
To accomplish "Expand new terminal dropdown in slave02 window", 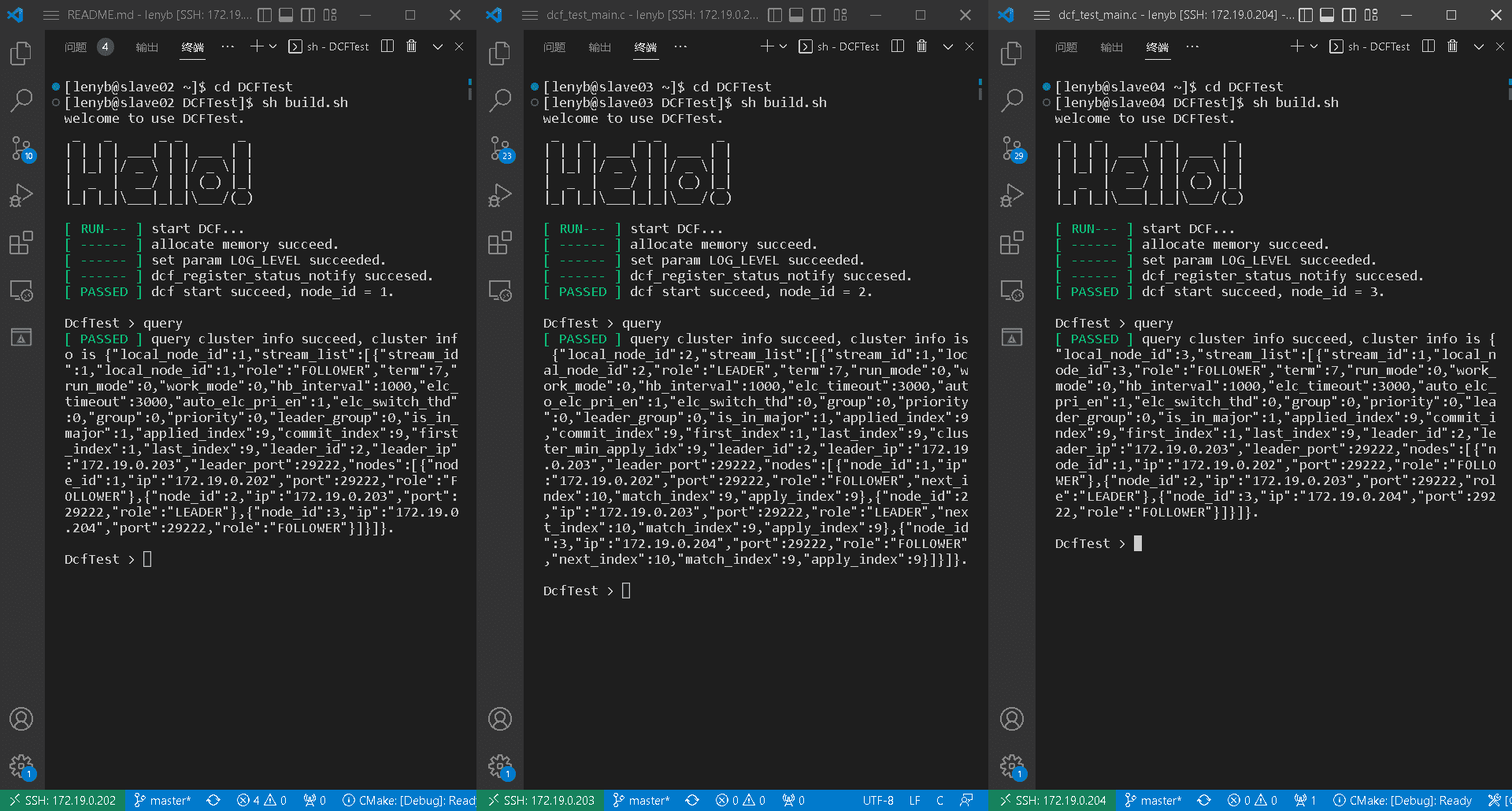I will tap(273, 46).
